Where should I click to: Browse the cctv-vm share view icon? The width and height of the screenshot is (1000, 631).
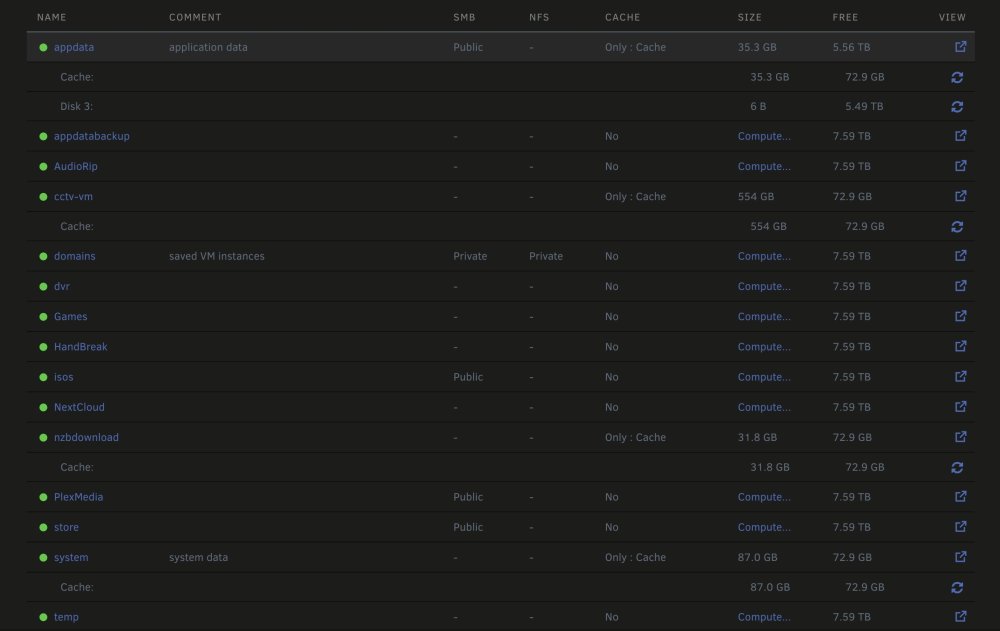[x=960, y=196]
